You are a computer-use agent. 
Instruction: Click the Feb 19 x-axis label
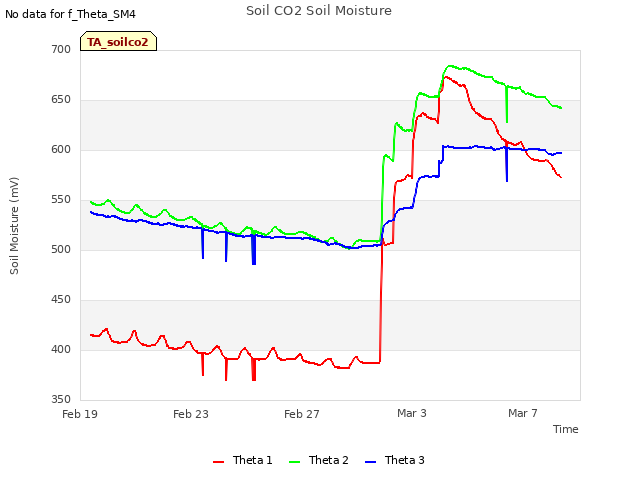[x=80, y=414]
